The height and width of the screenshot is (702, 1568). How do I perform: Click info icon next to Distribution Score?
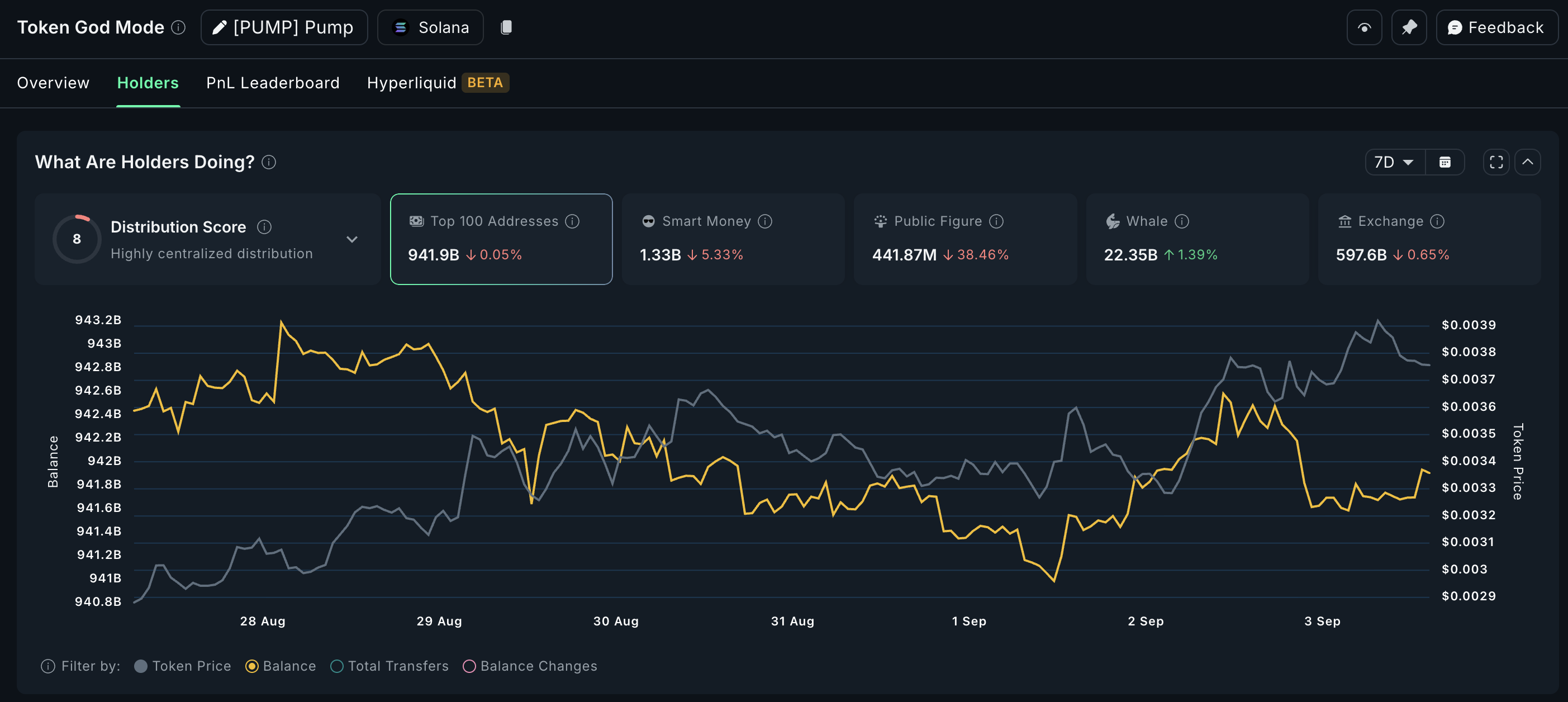(264, 227)
